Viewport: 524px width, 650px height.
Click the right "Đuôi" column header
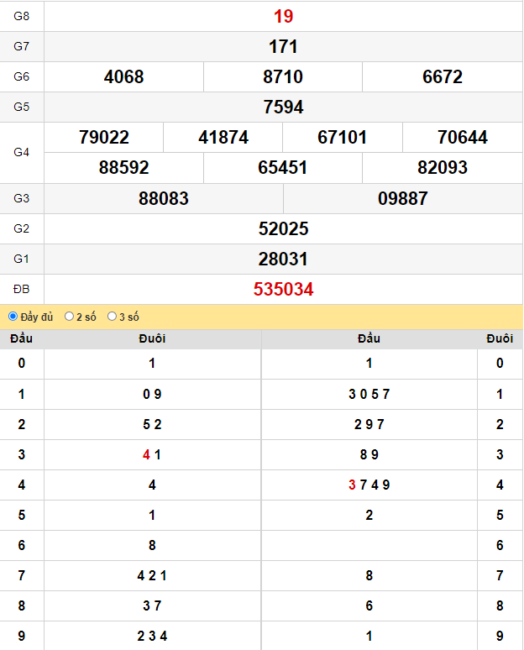coord(500,339)
